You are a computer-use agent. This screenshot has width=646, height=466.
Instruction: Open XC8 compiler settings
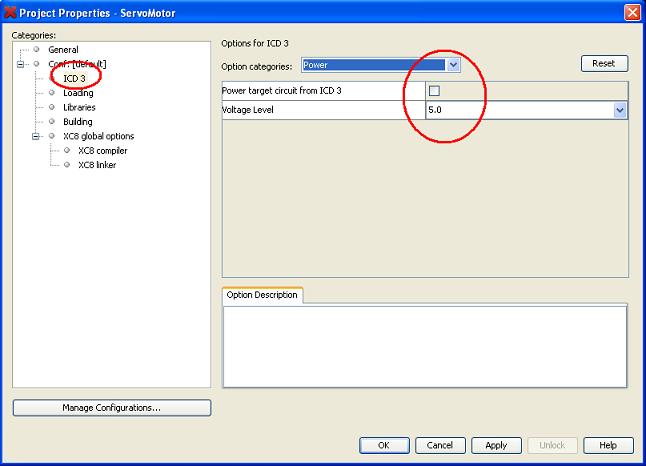click(102, 151)
